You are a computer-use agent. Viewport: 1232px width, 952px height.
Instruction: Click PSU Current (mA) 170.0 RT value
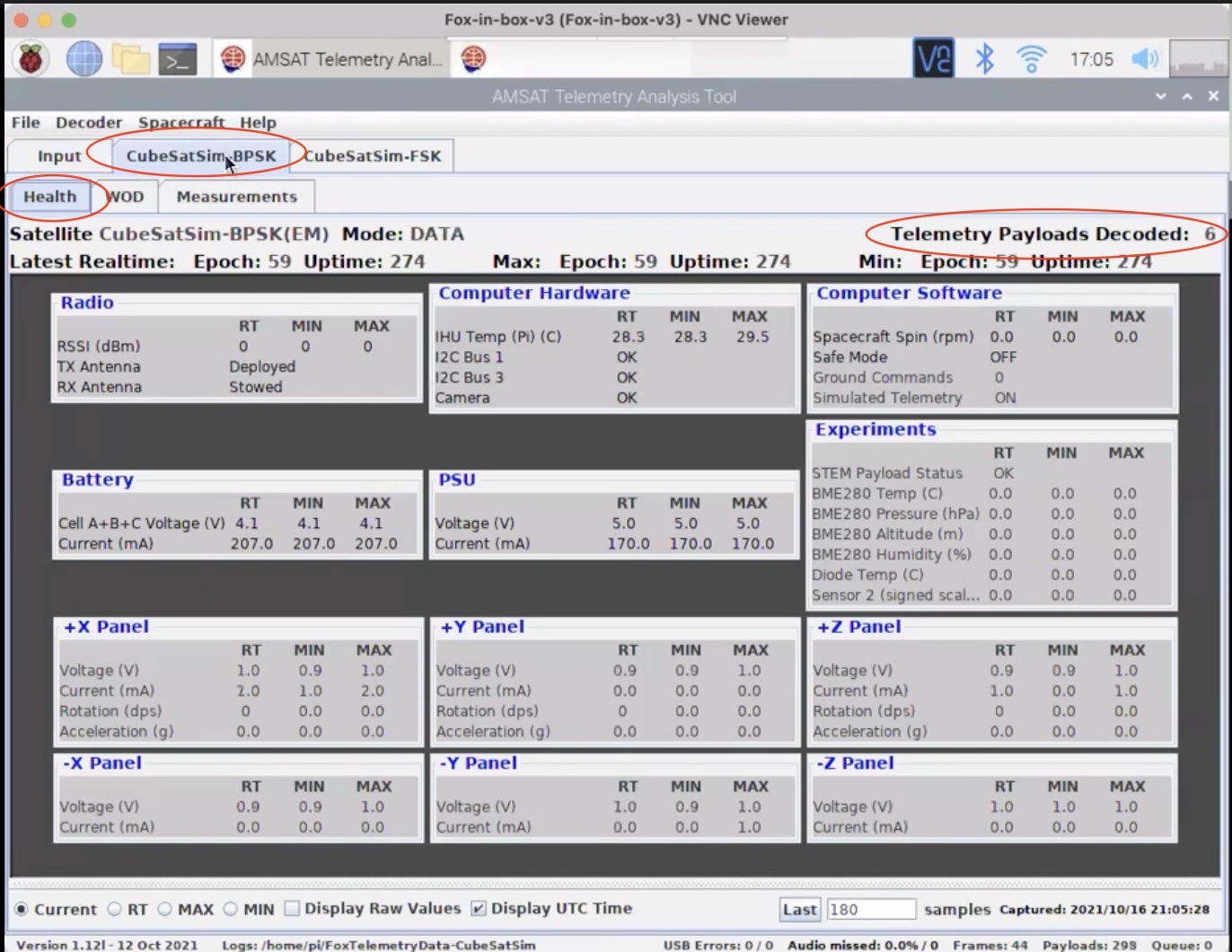tap(628, 544)
